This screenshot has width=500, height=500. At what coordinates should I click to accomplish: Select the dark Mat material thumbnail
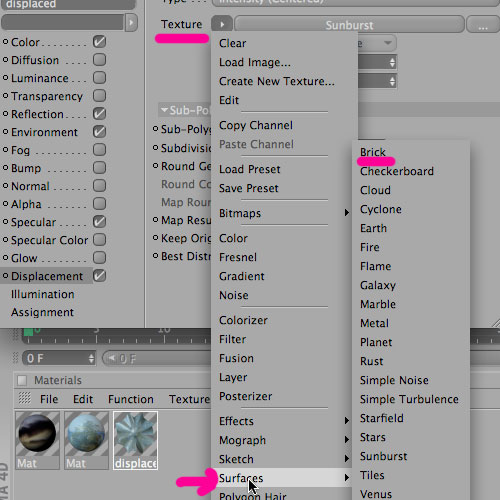click(x=37, y=440)
